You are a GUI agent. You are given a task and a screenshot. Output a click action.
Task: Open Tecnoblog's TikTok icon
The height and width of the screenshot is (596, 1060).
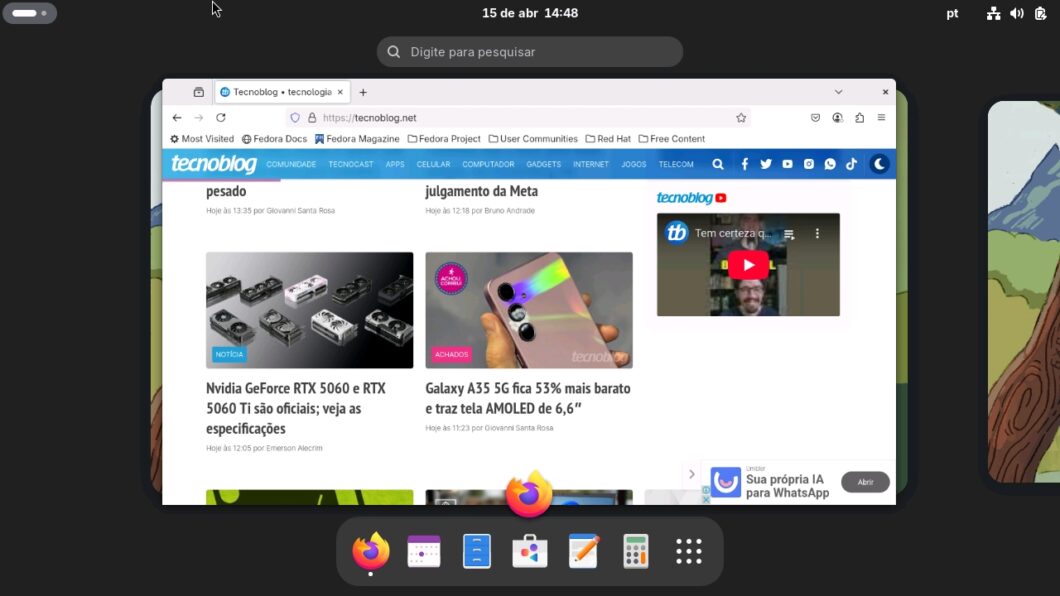click(851, 164)
